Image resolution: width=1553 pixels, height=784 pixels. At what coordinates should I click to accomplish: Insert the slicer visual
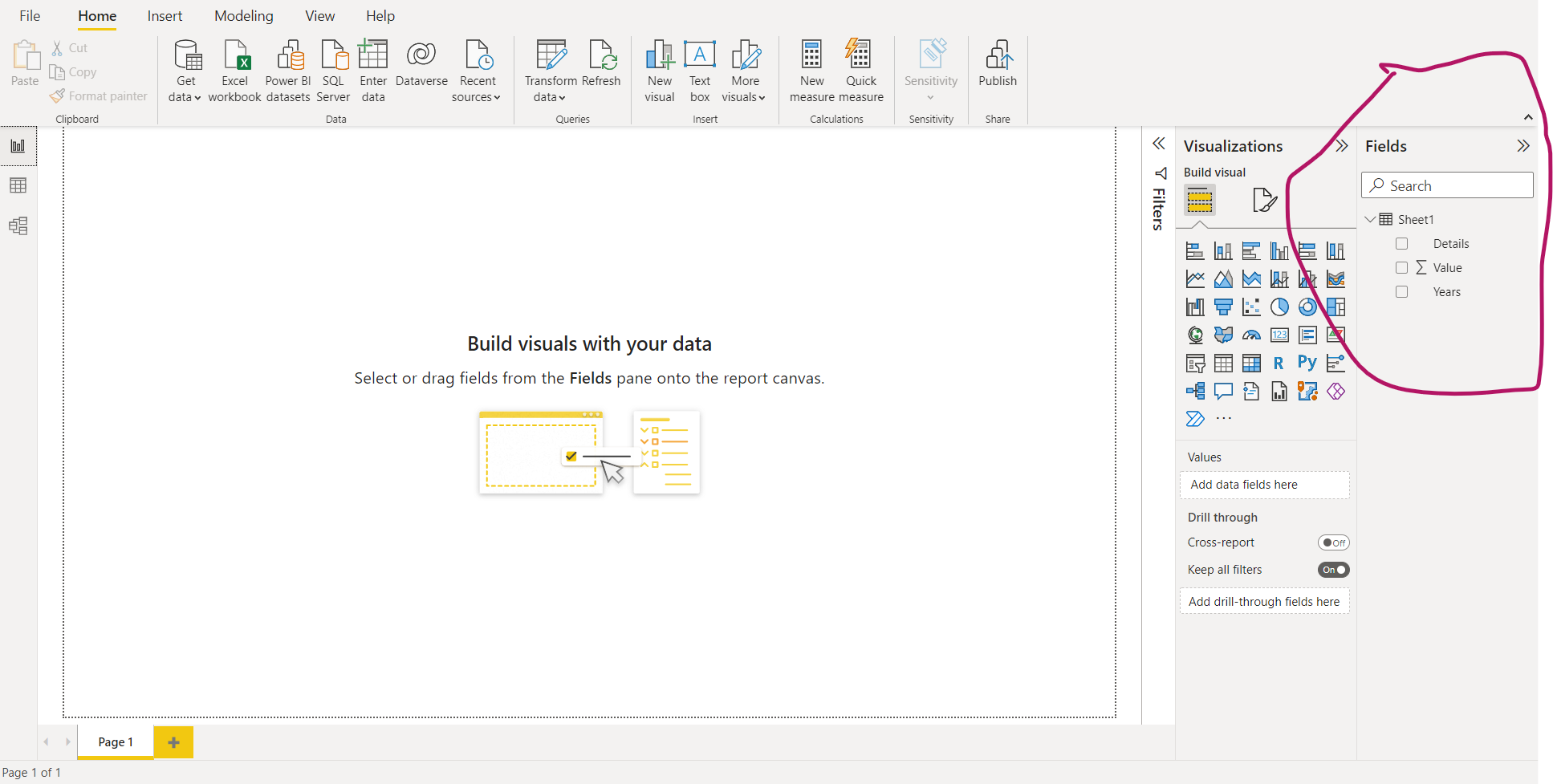1195,364
